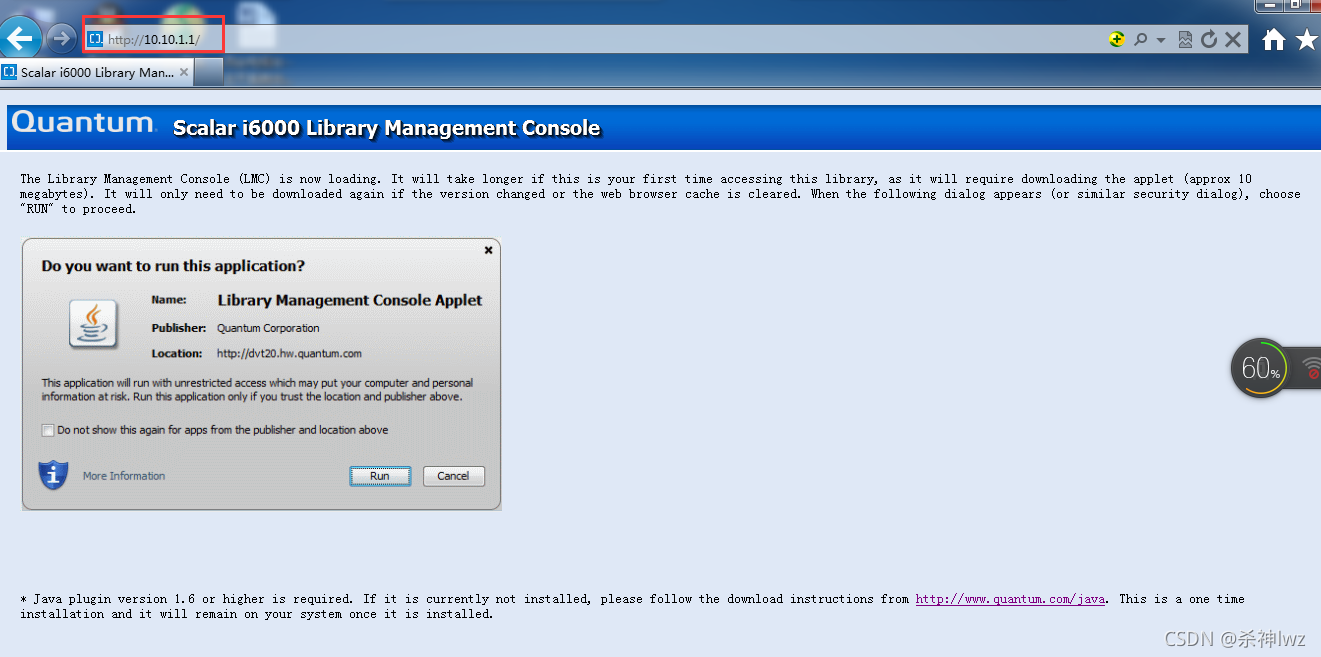Screen dimensions: 1321x657
Task: Click the 60% circular memory widget
Action: 1260,368
